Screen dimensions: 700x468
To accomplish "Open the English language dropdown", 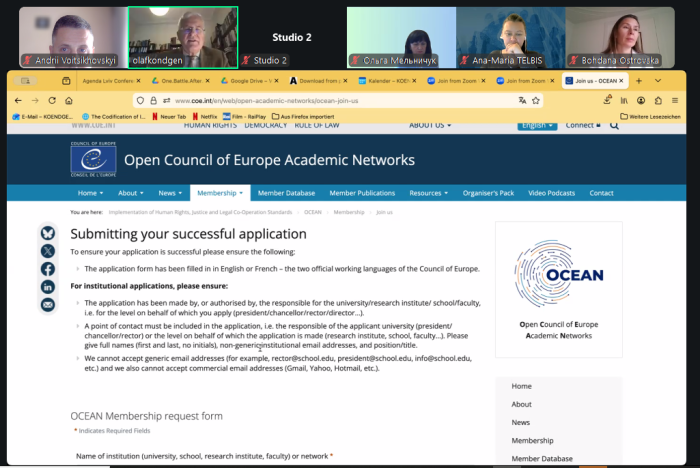I will point(537,125).
